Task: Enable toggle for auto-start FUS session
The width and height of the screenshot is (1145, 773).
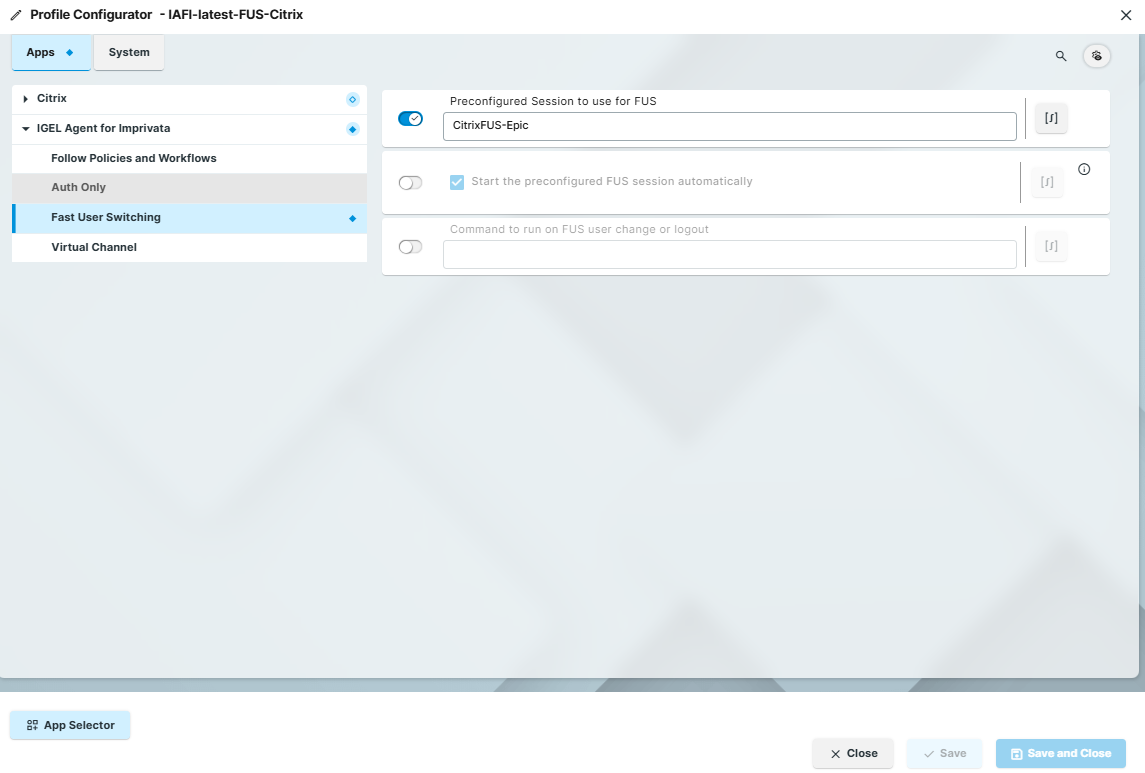Action: (x=410, y=183)
